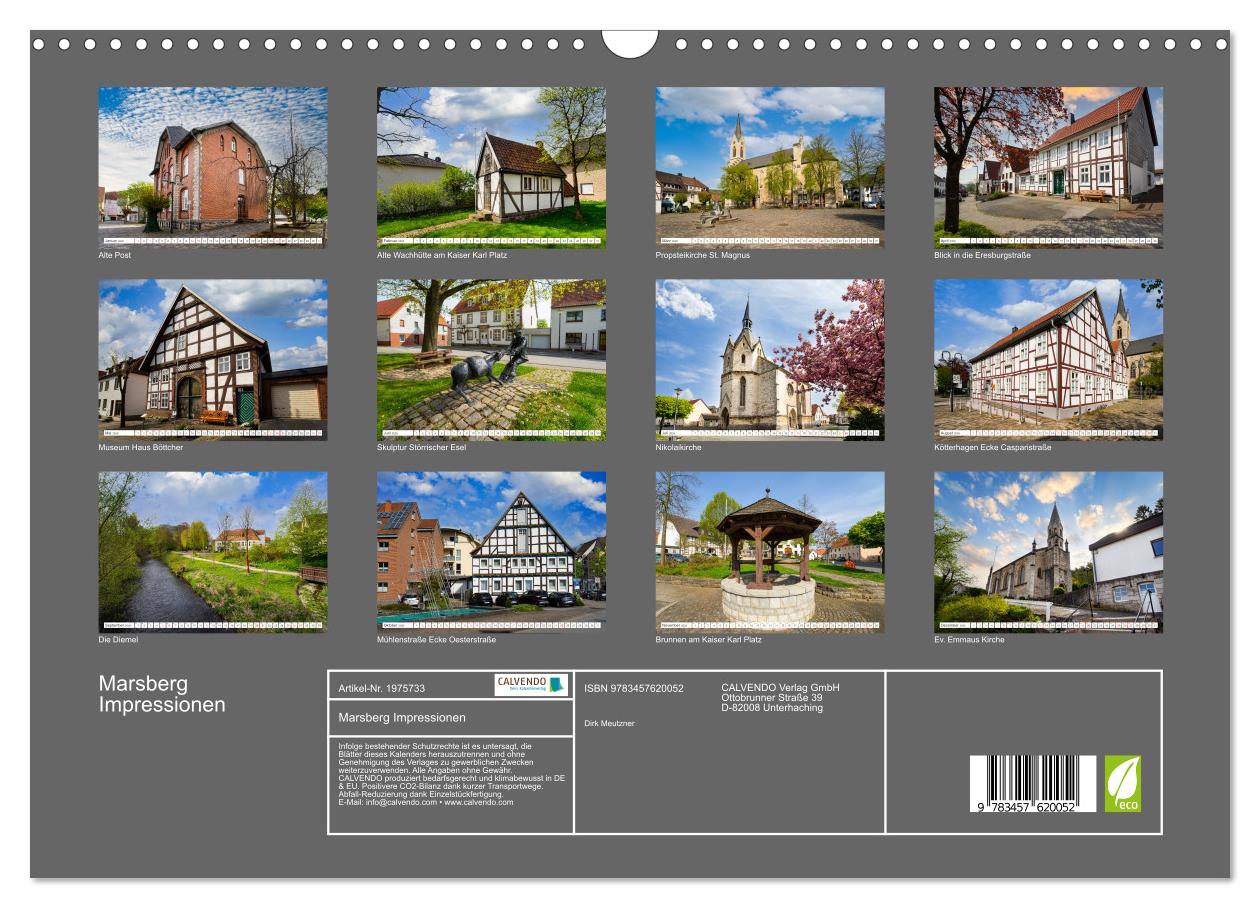Click 'ISBN 9783457620052' text
Screen dimensions: 1260x908
pos(634,688)
